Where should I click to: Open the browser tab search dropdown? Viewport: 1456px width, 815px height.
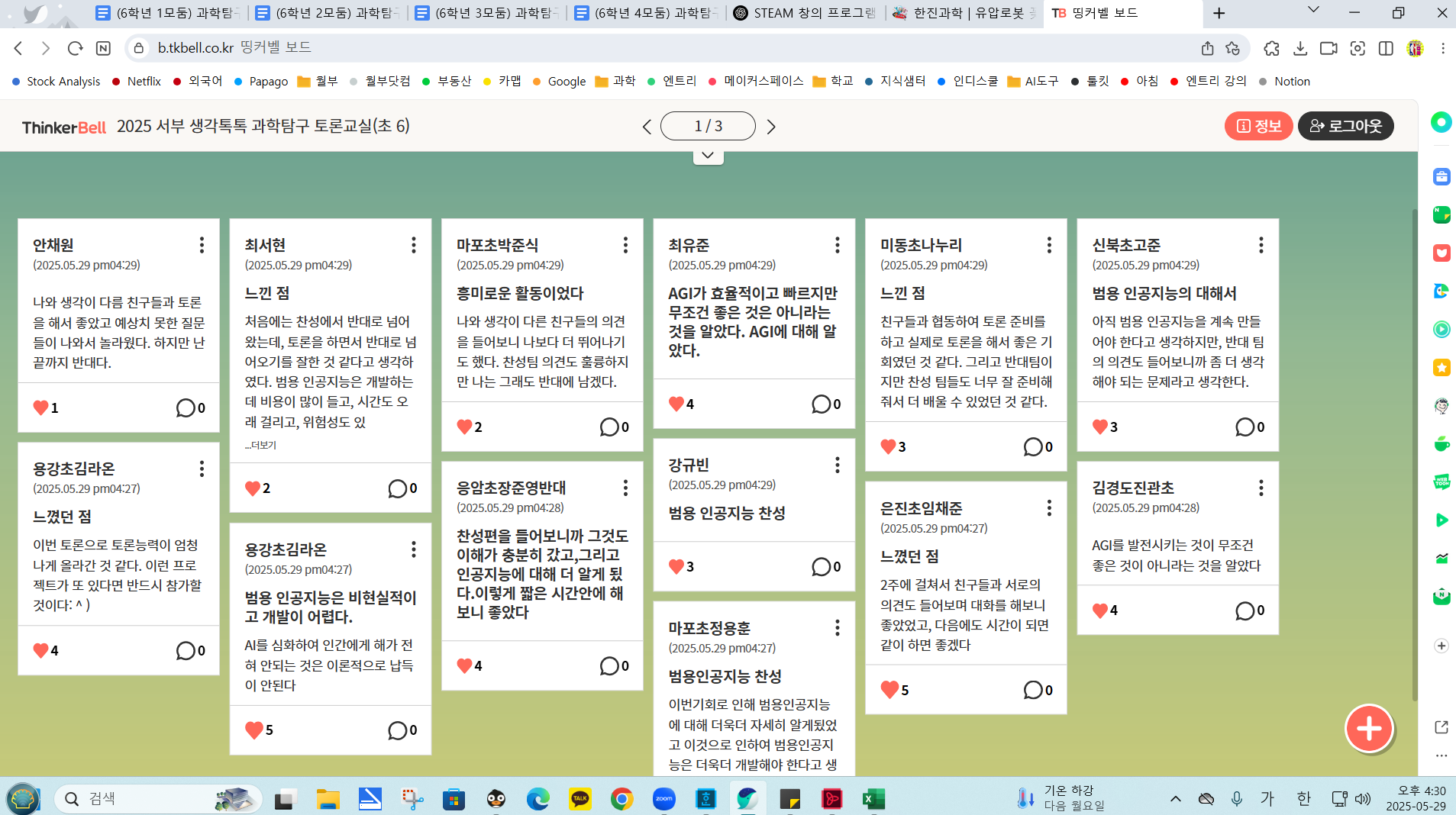pyautogui.click(x=1312, y=13)
